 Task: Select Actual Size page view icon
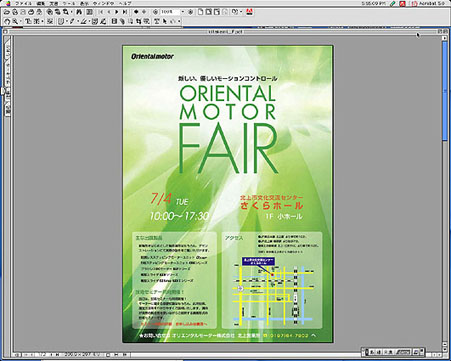point(201,12)
